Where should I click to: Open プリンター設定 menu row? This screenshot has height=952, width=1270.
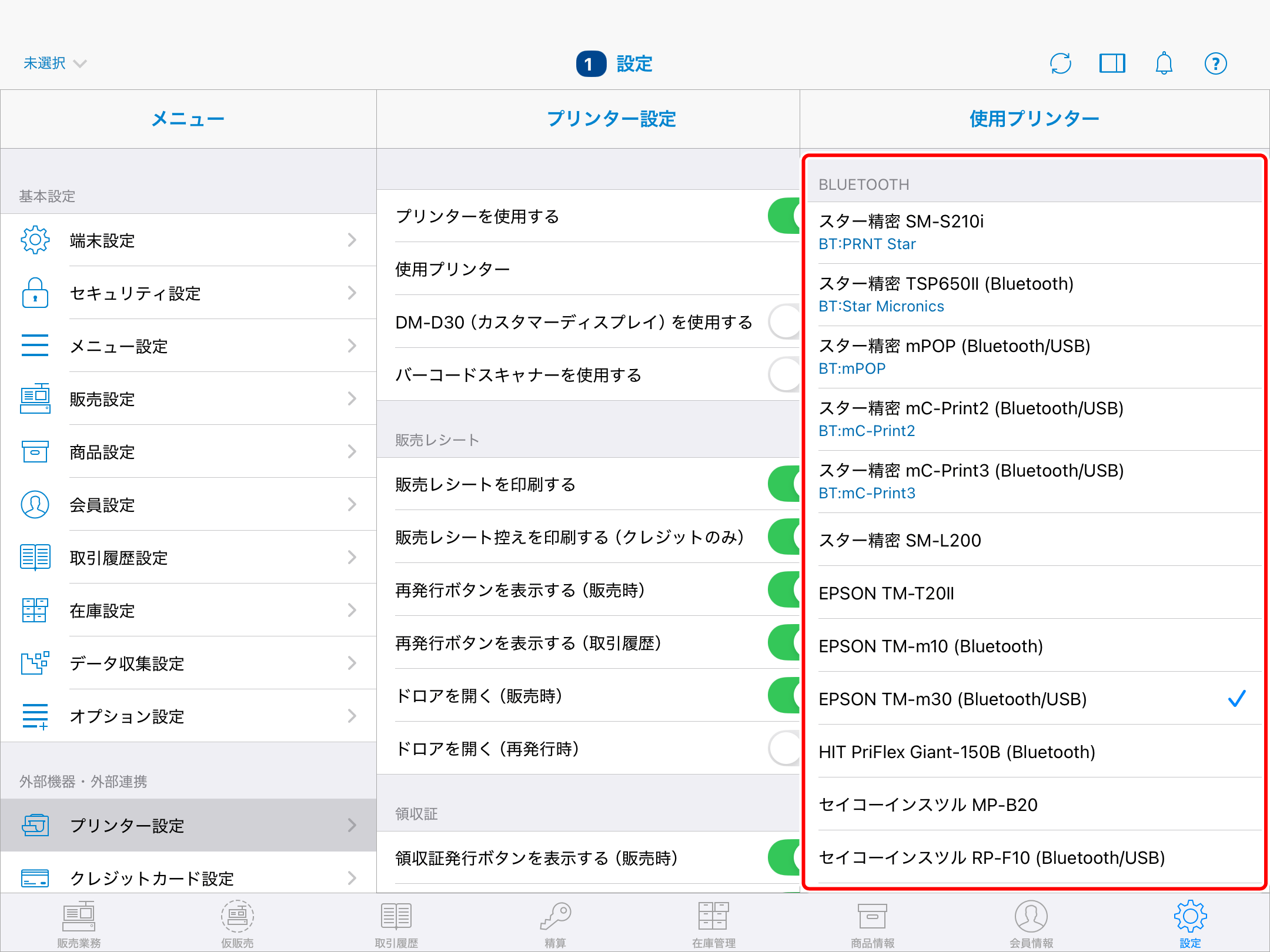pyautogui.click(x=188, y=825)
